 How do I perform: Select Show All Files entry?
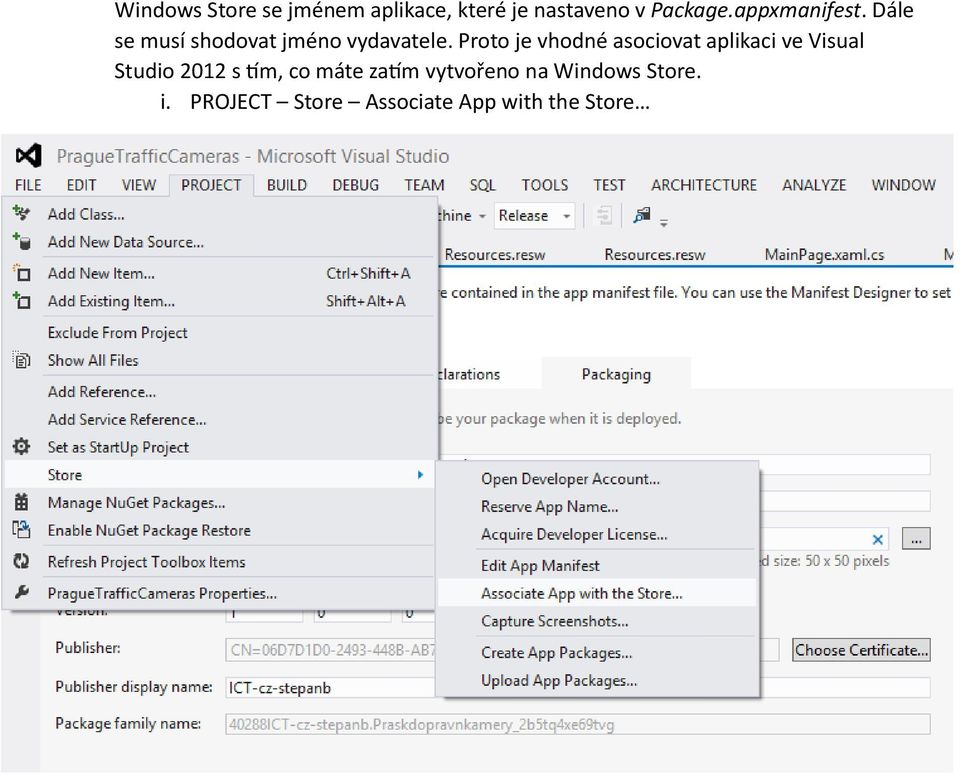tap(220, 360)
